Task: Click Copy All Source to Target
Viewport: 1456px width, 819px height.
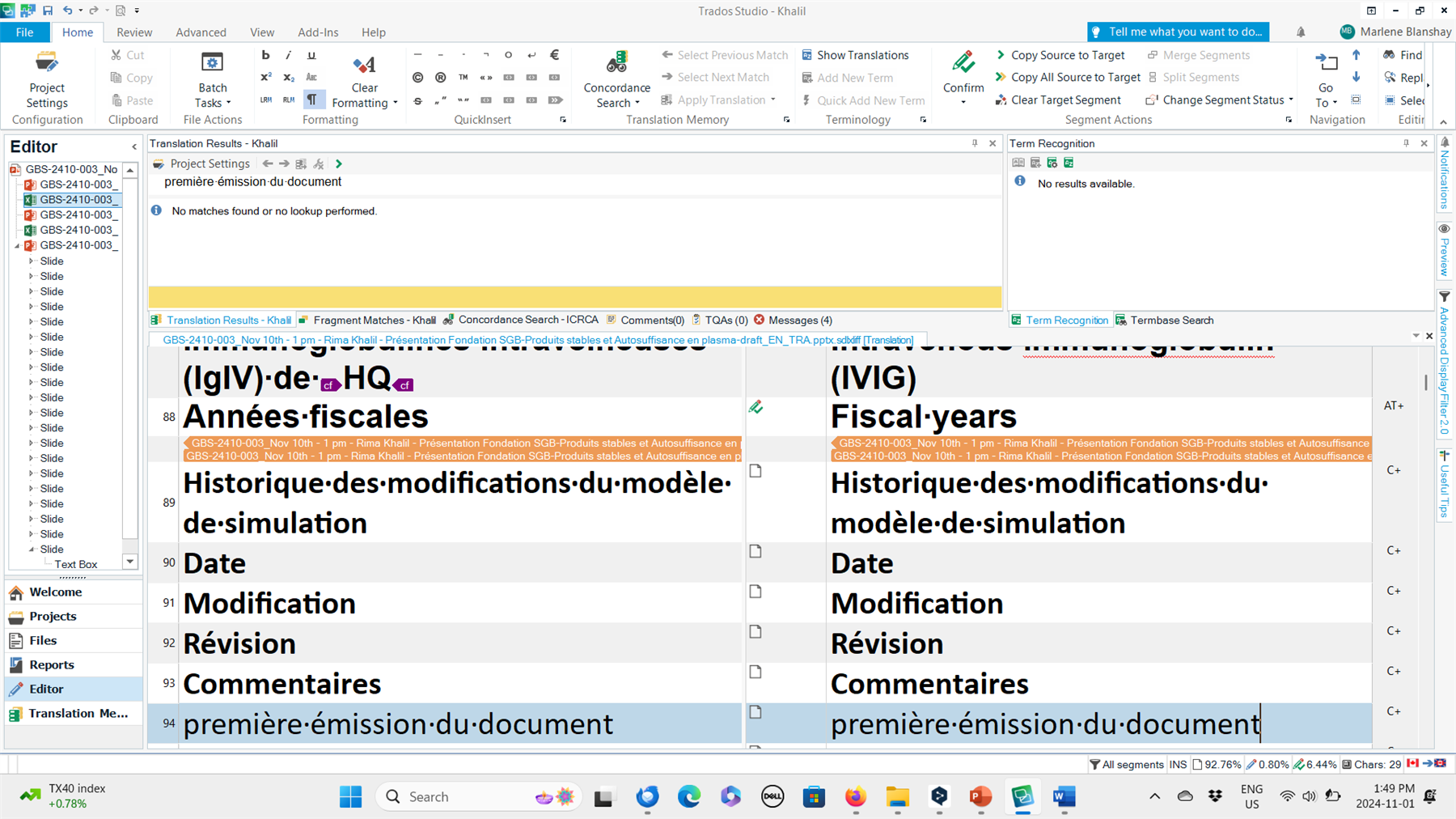Action: click(x=1067, y=78)
